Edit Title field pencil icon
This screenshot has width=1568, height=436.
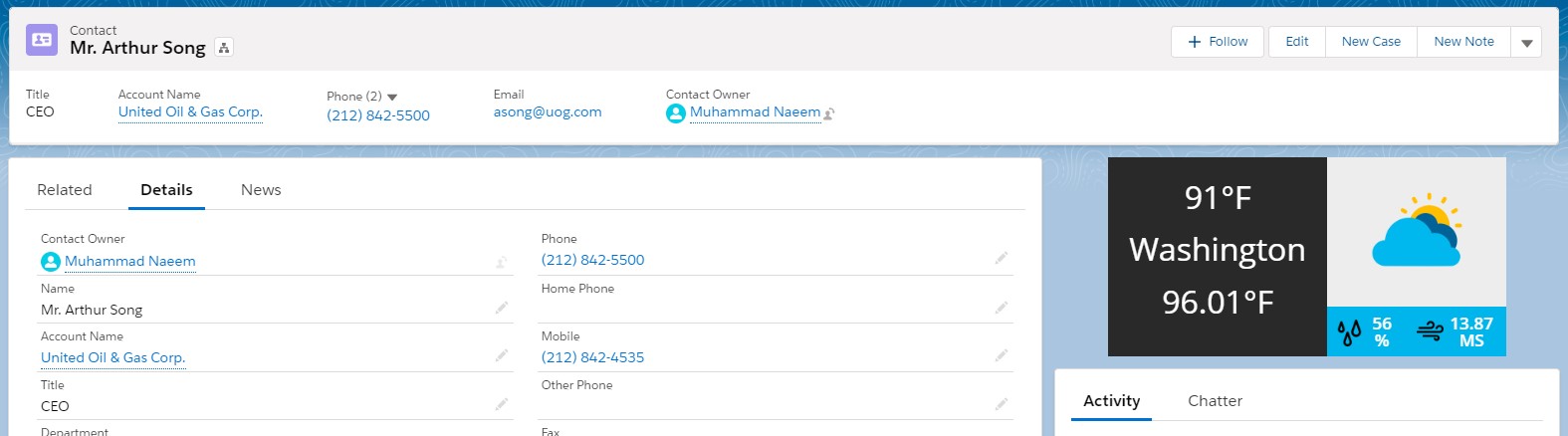point(502,404)
